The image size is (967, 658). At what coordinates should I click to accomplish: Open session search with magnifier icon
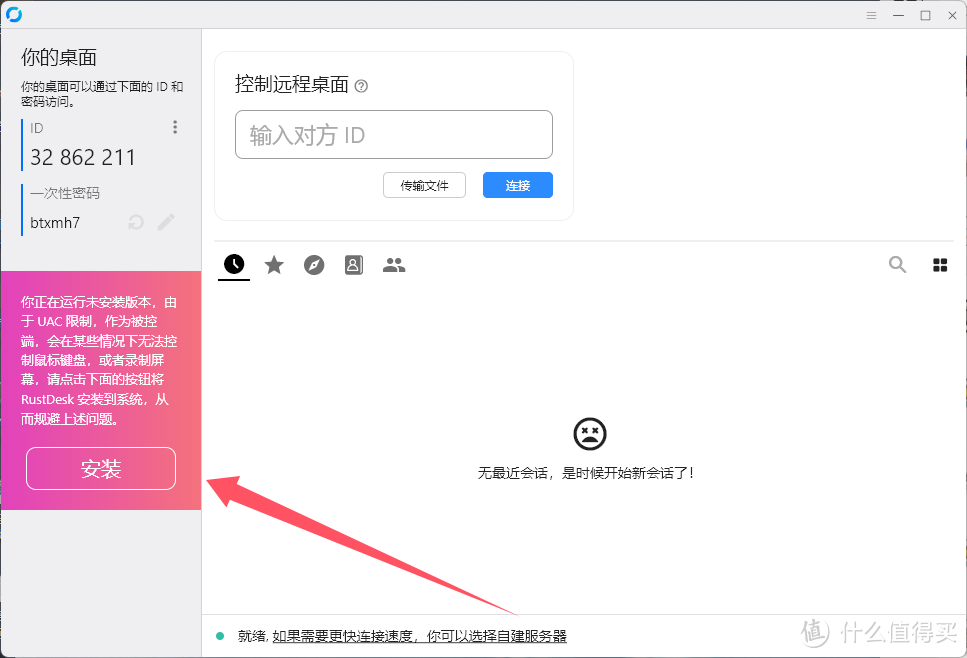pos(897,264)
